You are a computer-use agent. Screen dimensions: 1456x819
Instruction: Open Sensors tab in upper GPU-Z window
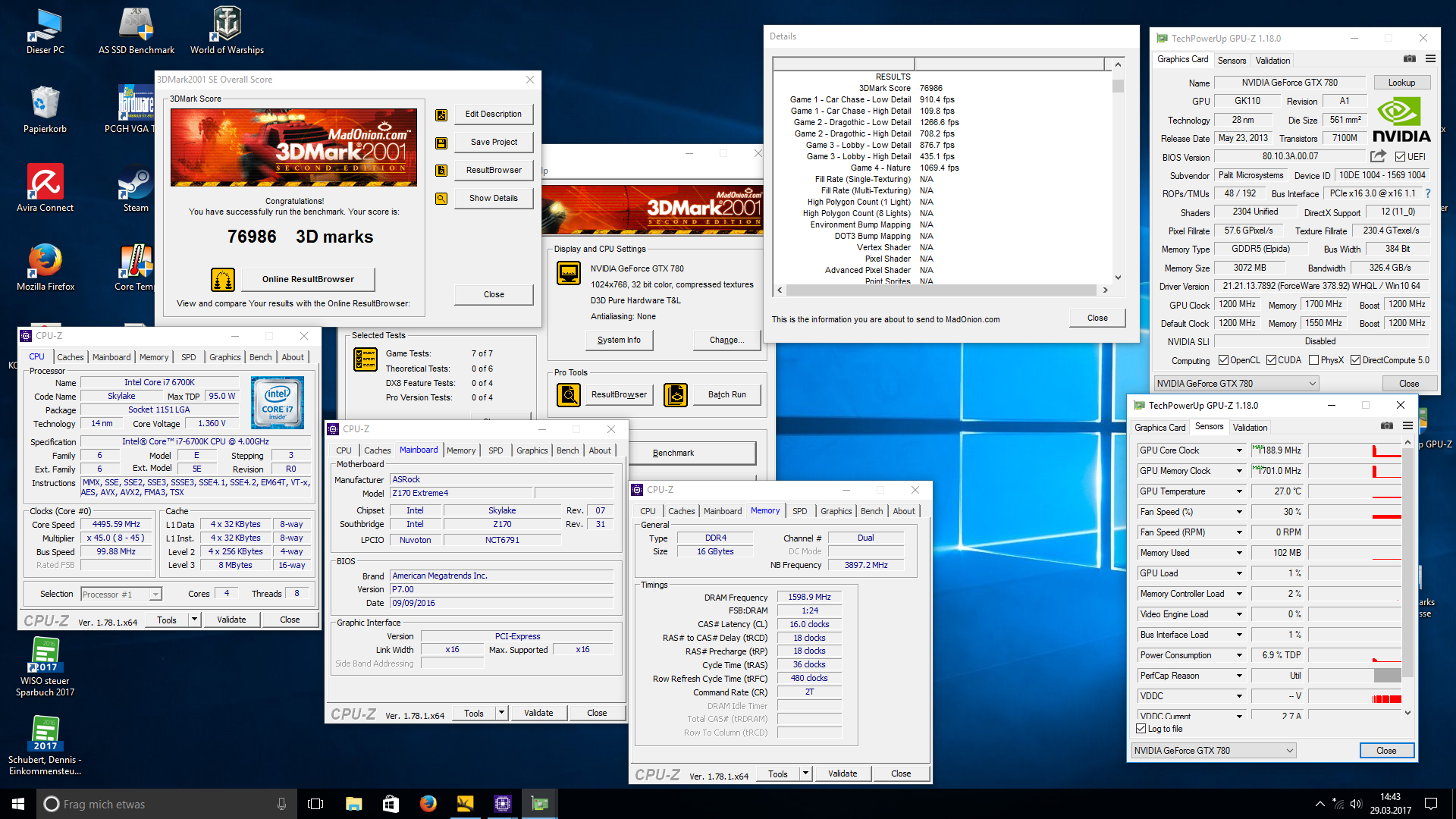(1232, 61)
